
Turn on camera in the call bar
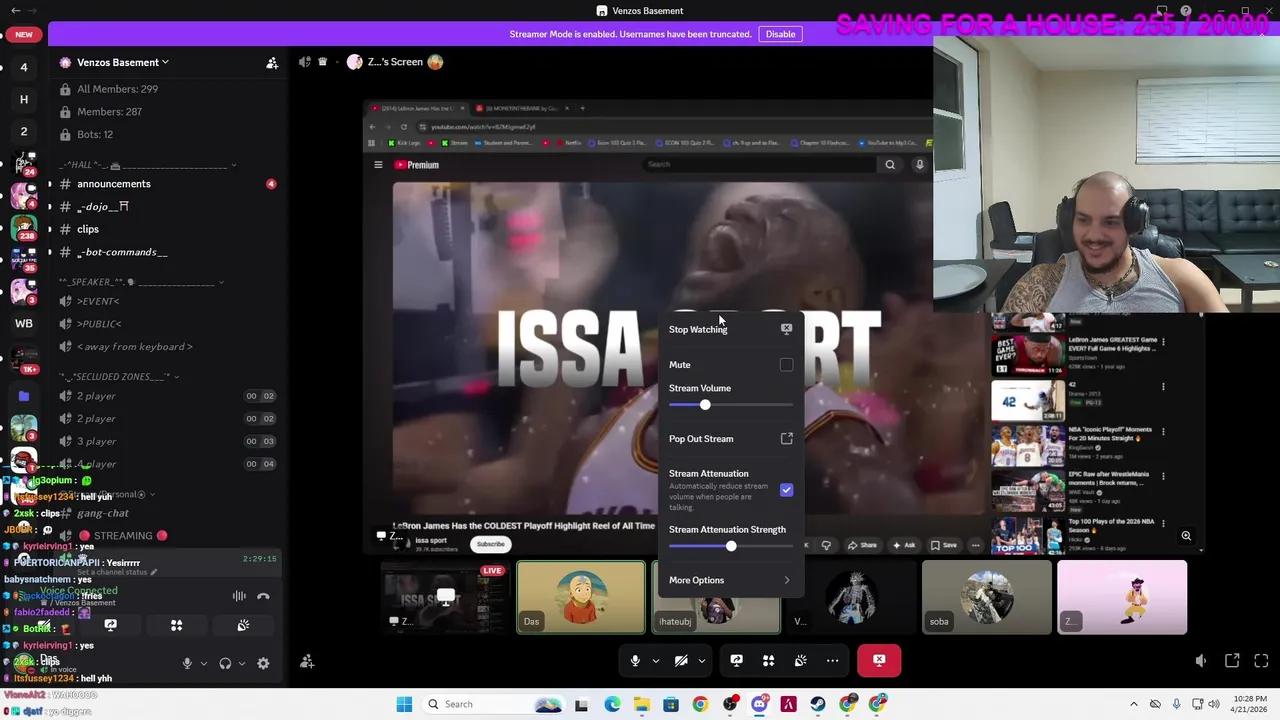coord(681,660)
